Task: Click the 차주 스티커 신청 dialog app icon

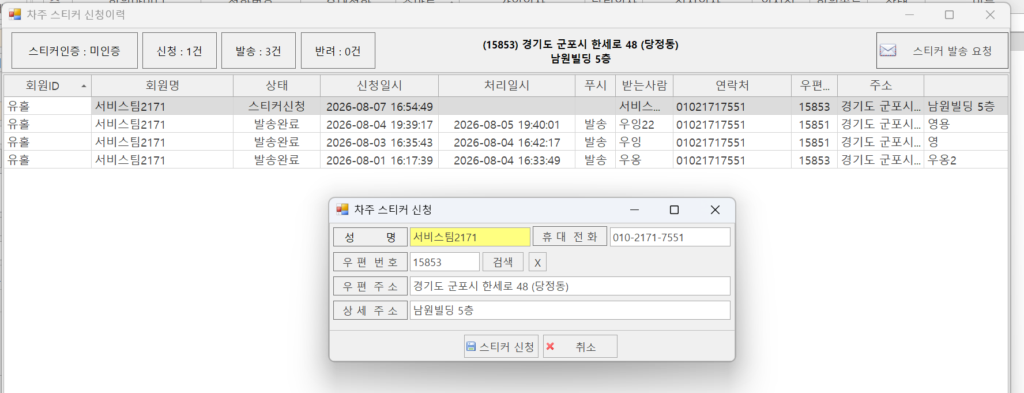Action: click(x=342, y=210)
